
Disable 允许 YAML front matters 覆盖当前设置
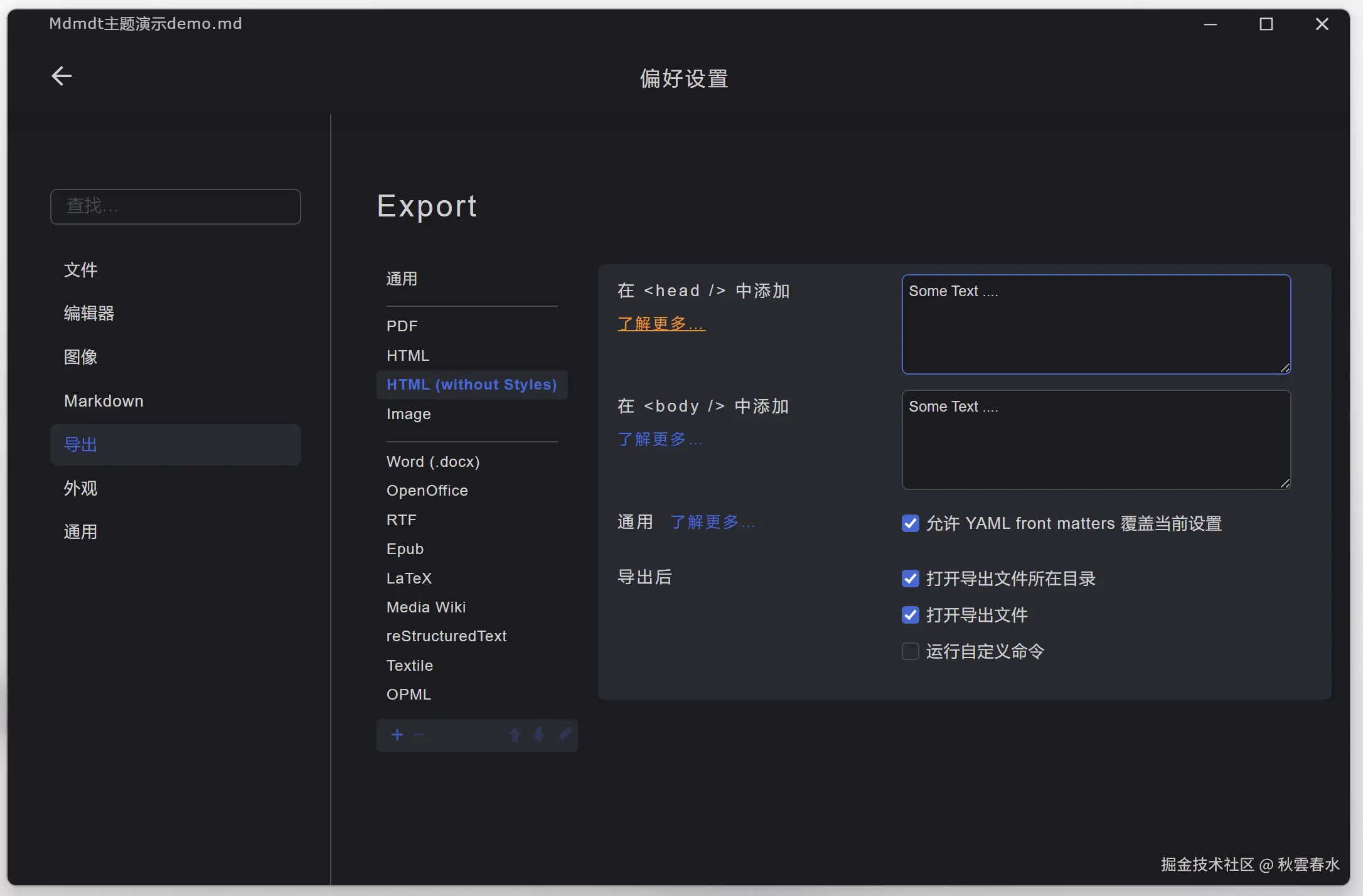(x=910, y=523)
